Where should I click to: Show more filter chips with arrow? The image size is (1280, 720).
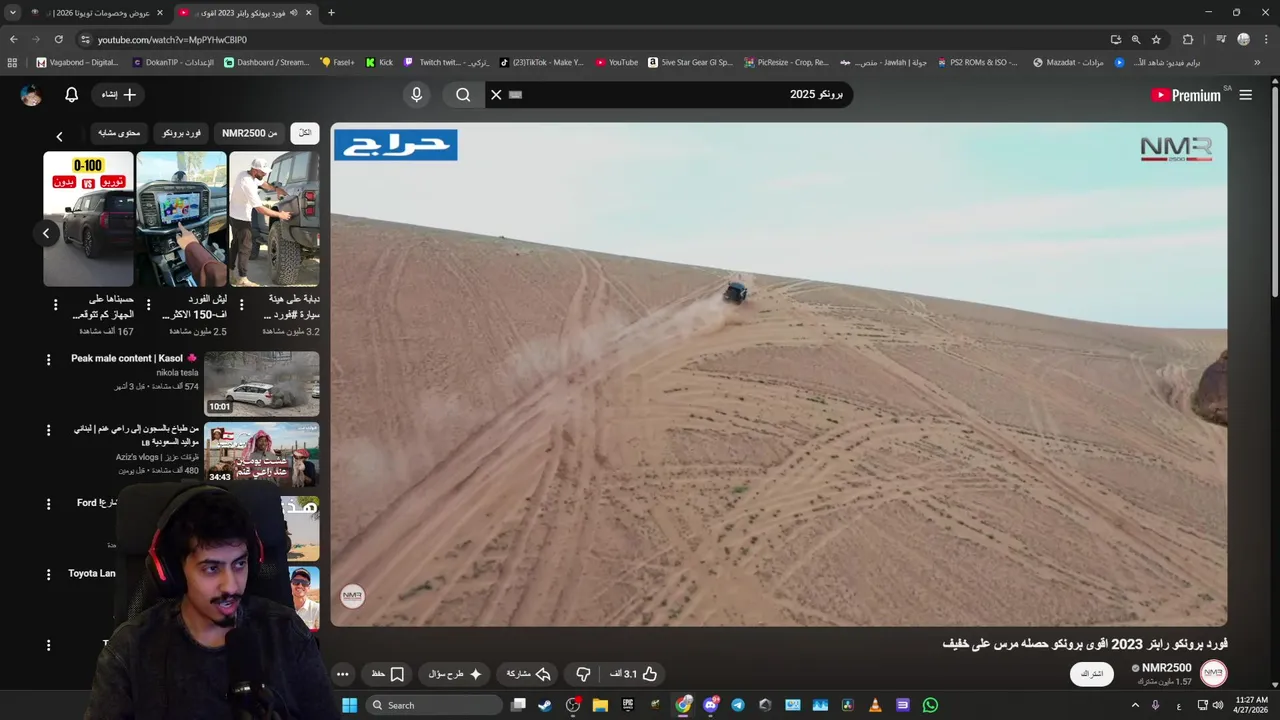point(59,136)
